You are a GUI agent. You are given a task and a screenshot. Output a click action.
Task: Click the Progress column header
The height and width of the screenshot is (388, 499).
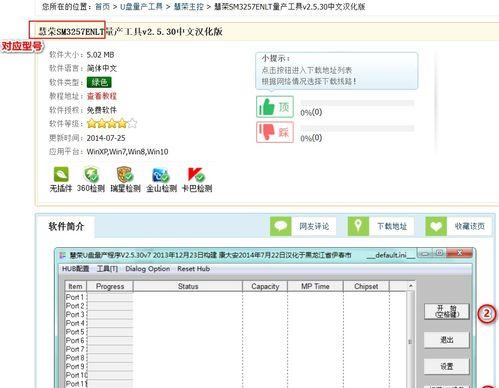pos(110,286)
